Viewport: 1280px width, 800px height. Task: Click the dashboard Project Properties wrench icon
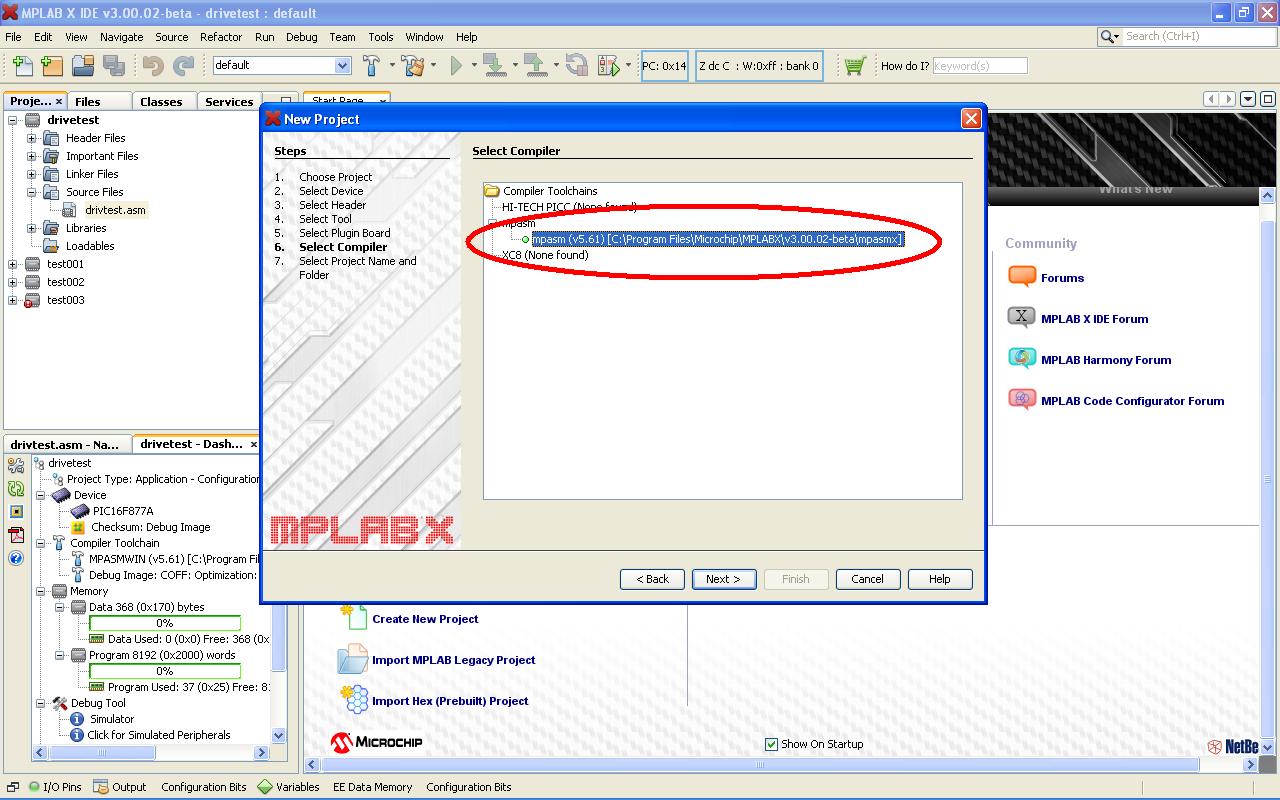tap(16, 466)
